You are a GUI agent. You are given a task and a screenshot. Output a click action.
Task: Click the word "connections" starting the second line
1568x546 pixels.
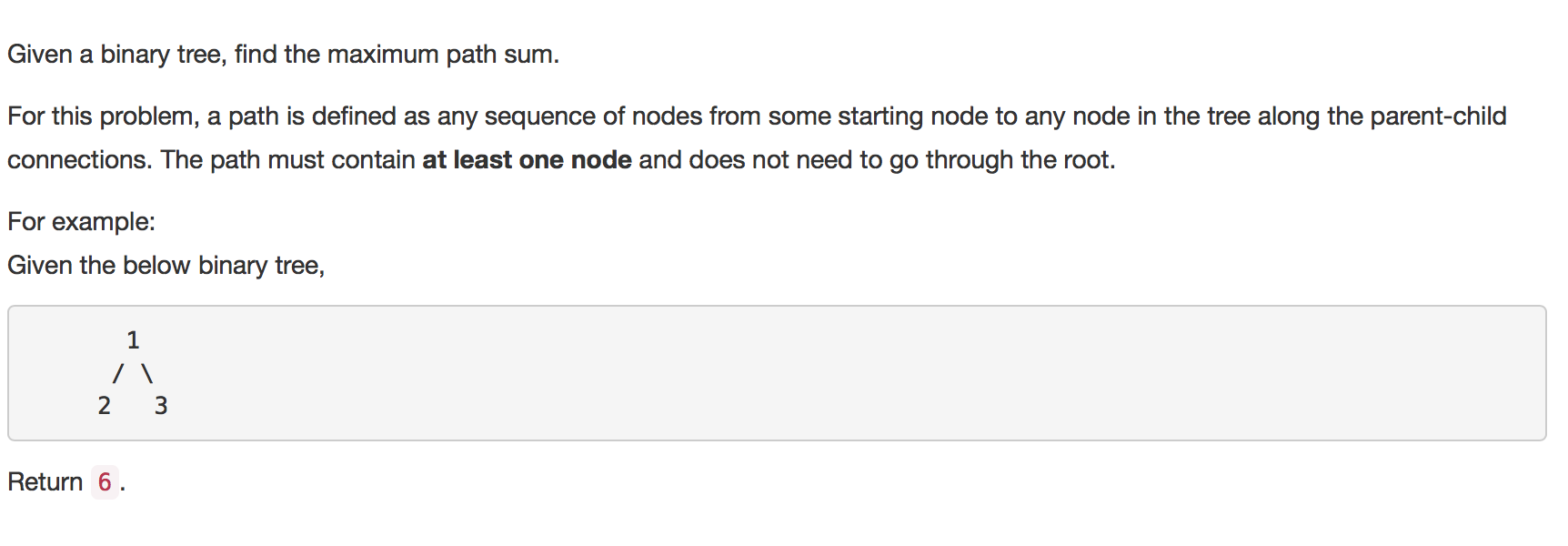(x=77, y=160)
